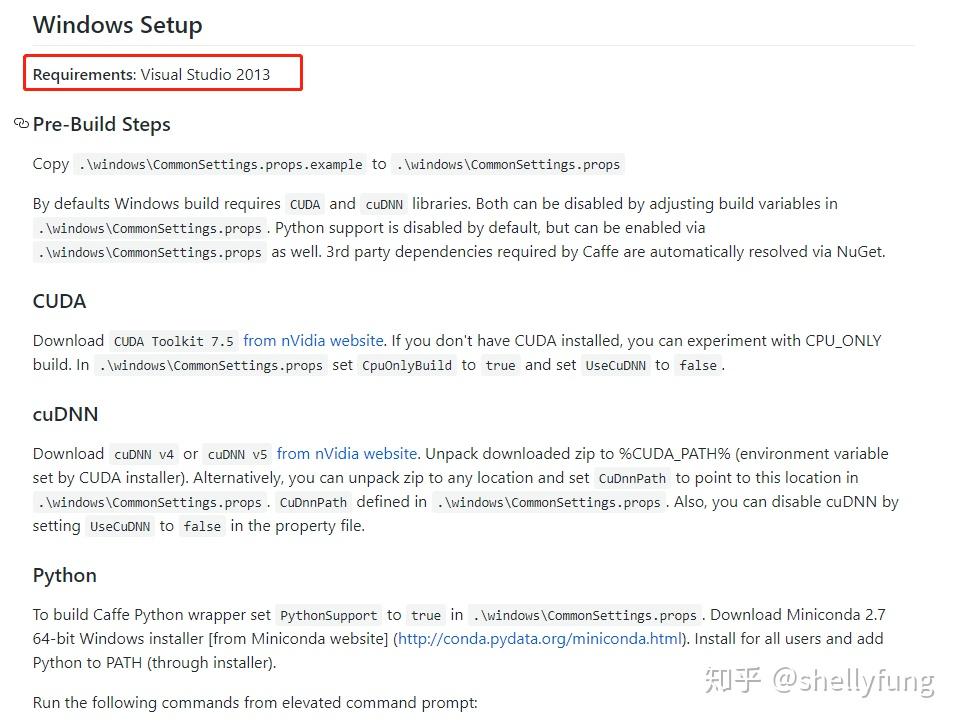
Task: Open the conda.pydata.org miniconda link
Action: point(539,639)
